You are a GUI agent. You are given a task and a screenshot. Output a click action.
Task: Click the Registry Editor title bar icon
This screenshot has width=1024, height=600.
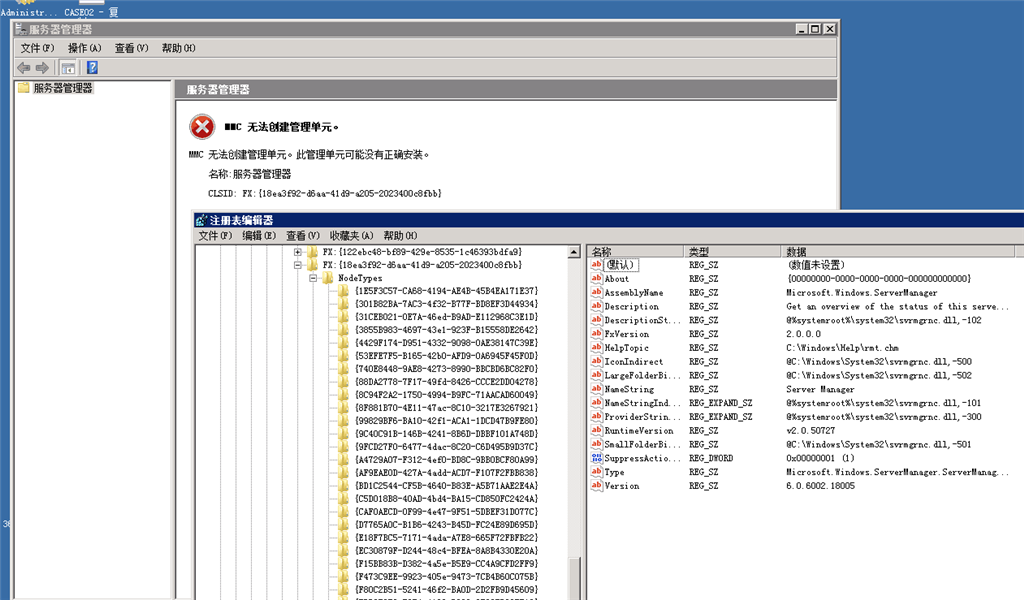(x=201, y=220)
